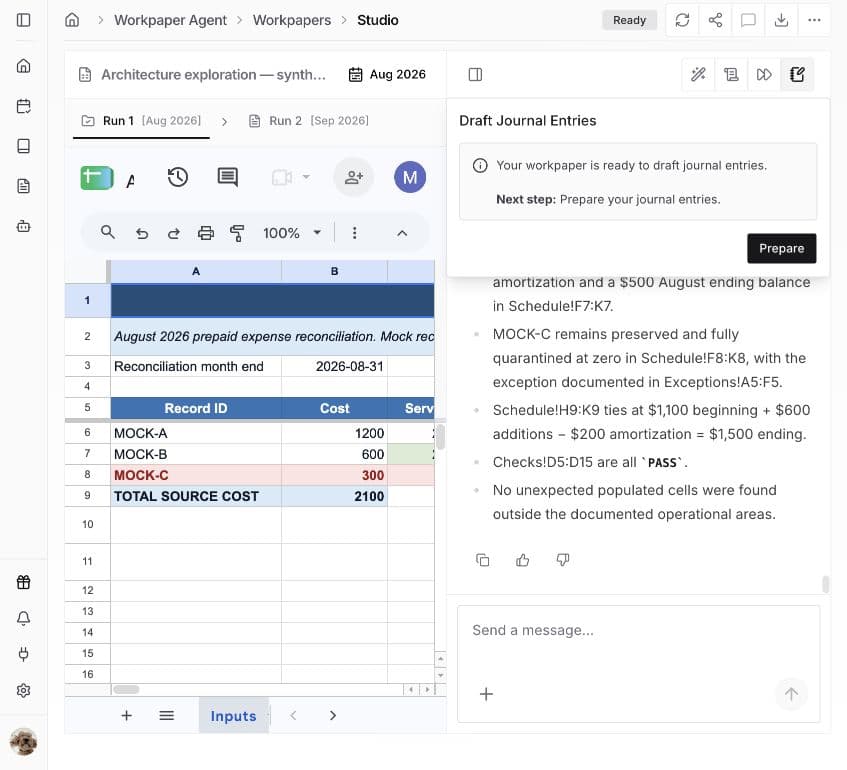847x770 pixels.
Task: Navigate to Workpaper Agent breadcrumb
Action: [170, 20]
